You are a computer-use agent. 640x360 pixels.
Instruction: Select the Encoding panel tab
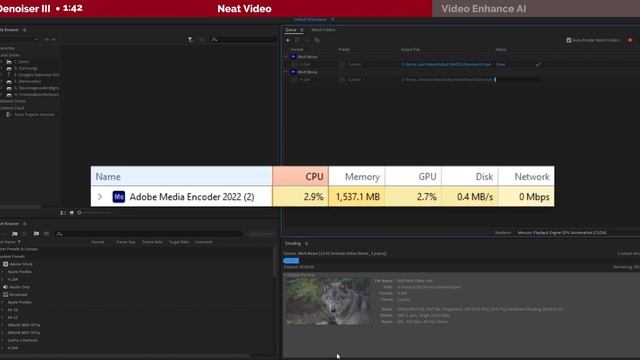(x=293, y=244)
